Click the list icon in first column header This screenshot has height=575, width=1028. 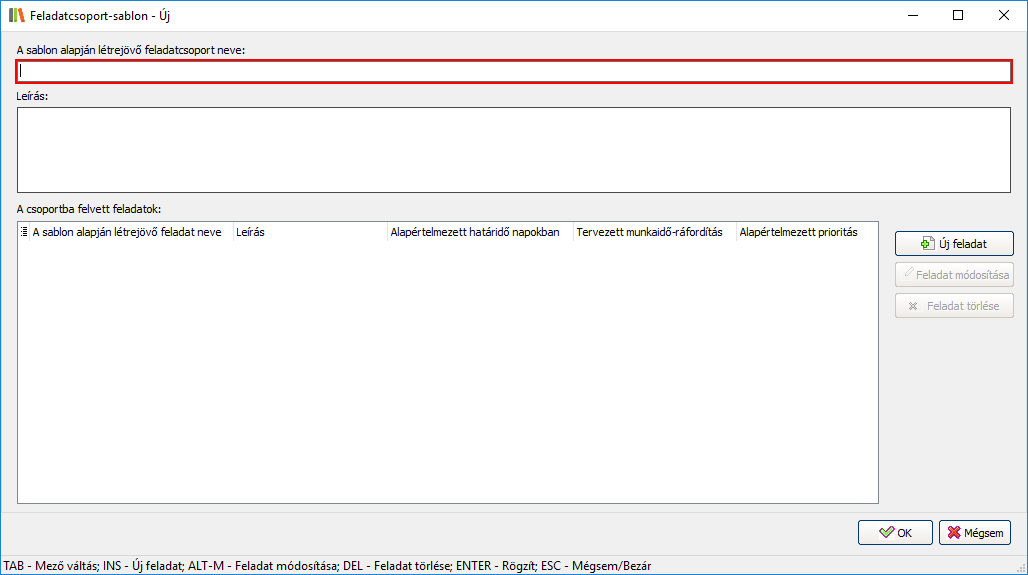point(24,232)
